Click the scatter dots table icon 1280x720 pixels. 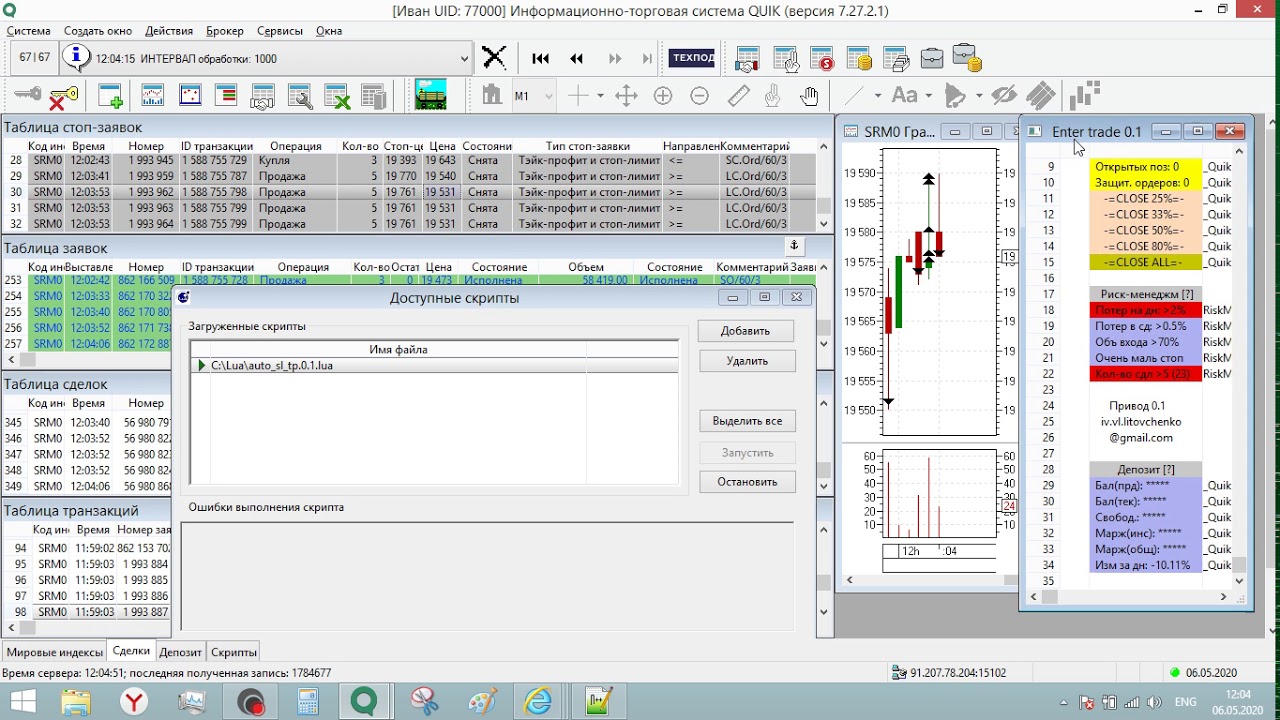(x=190, y=96)
